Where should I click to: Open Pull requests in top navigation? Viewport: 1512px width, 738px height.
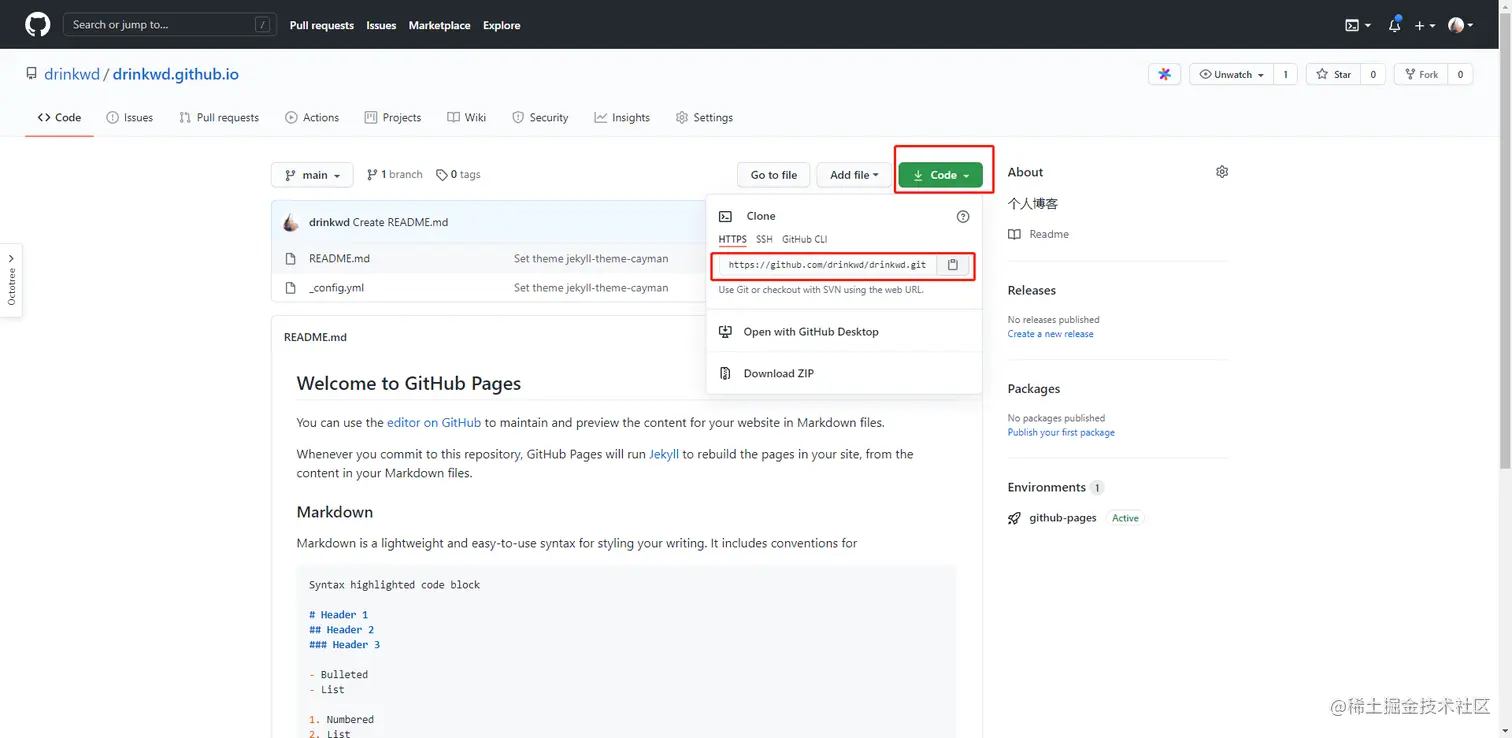tap(322, 26)
